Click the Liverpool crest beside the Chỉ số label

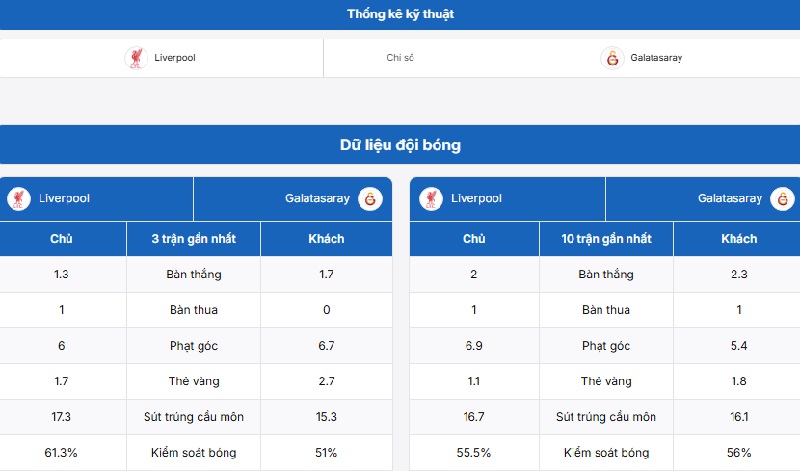point(136,58)
